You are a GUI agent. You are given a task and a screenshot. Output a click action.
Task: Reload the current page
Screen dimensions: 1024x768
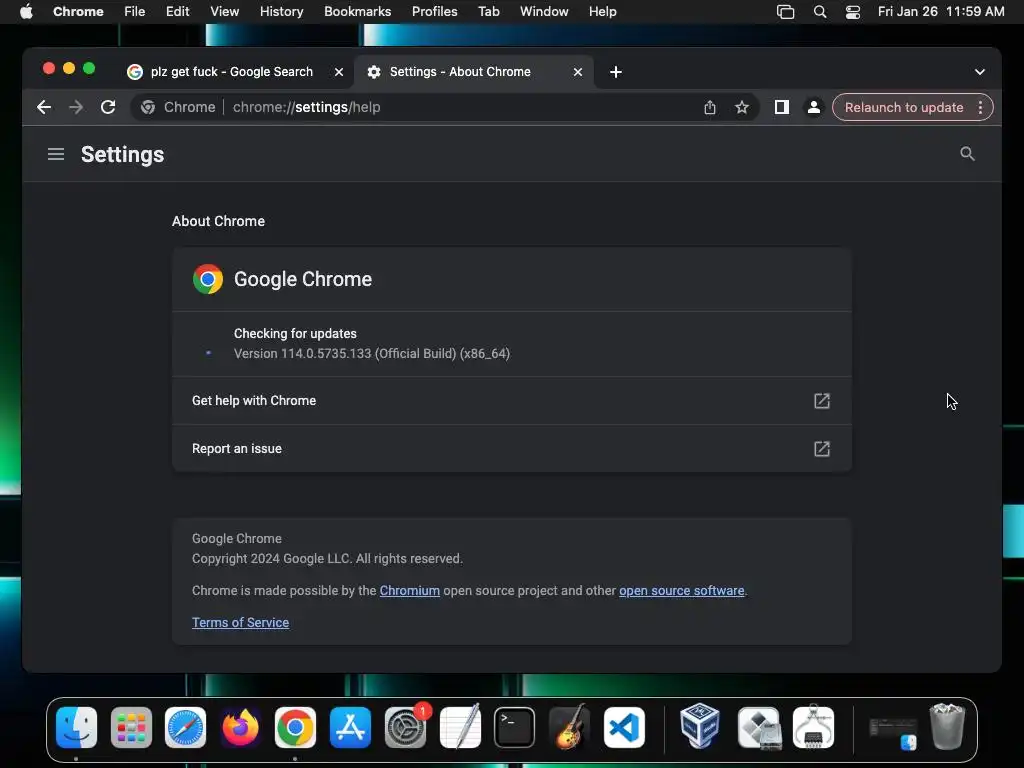[x=108, y=107]
